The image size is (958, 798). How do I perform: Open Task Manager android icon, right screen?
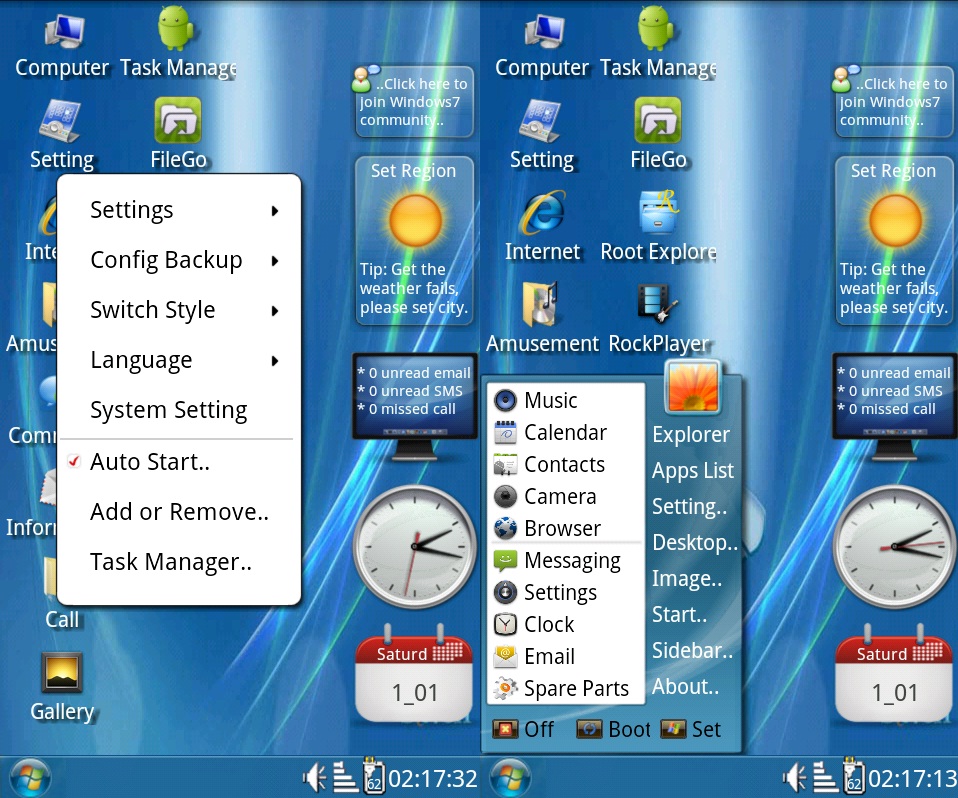point(656,28)
